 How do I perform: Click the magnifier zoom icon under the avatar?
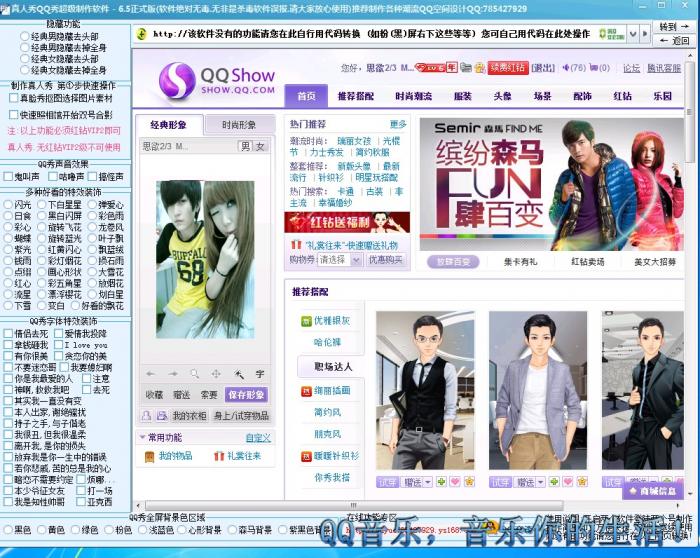[195, 374]
